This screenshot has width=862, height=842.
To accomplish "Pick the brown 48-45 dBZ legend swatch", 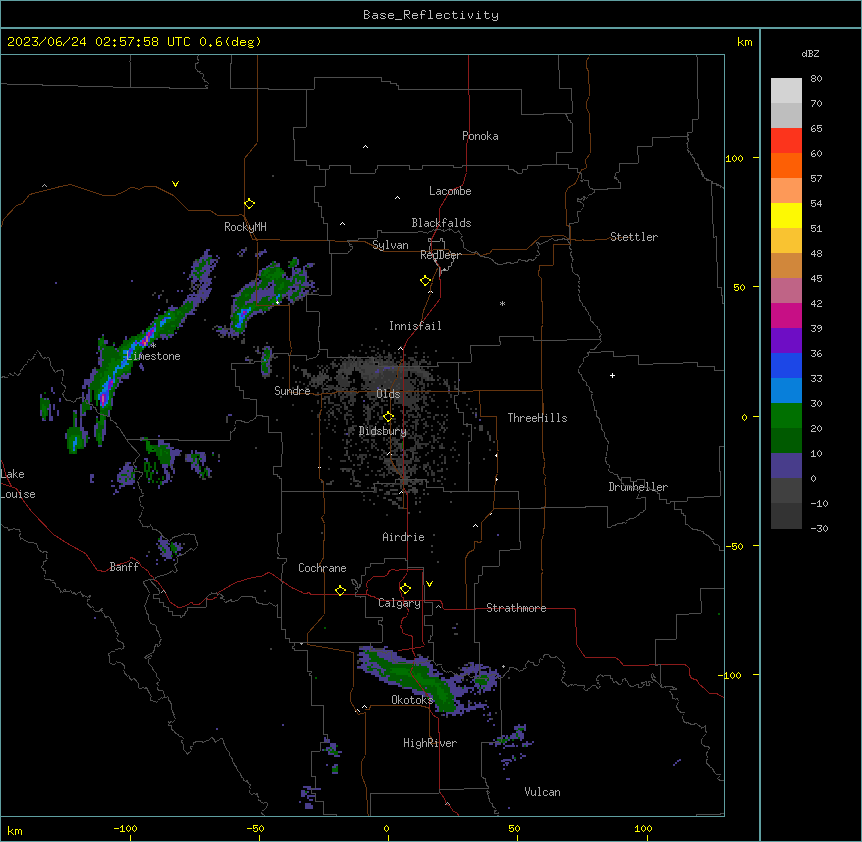I will coord(786,265).
